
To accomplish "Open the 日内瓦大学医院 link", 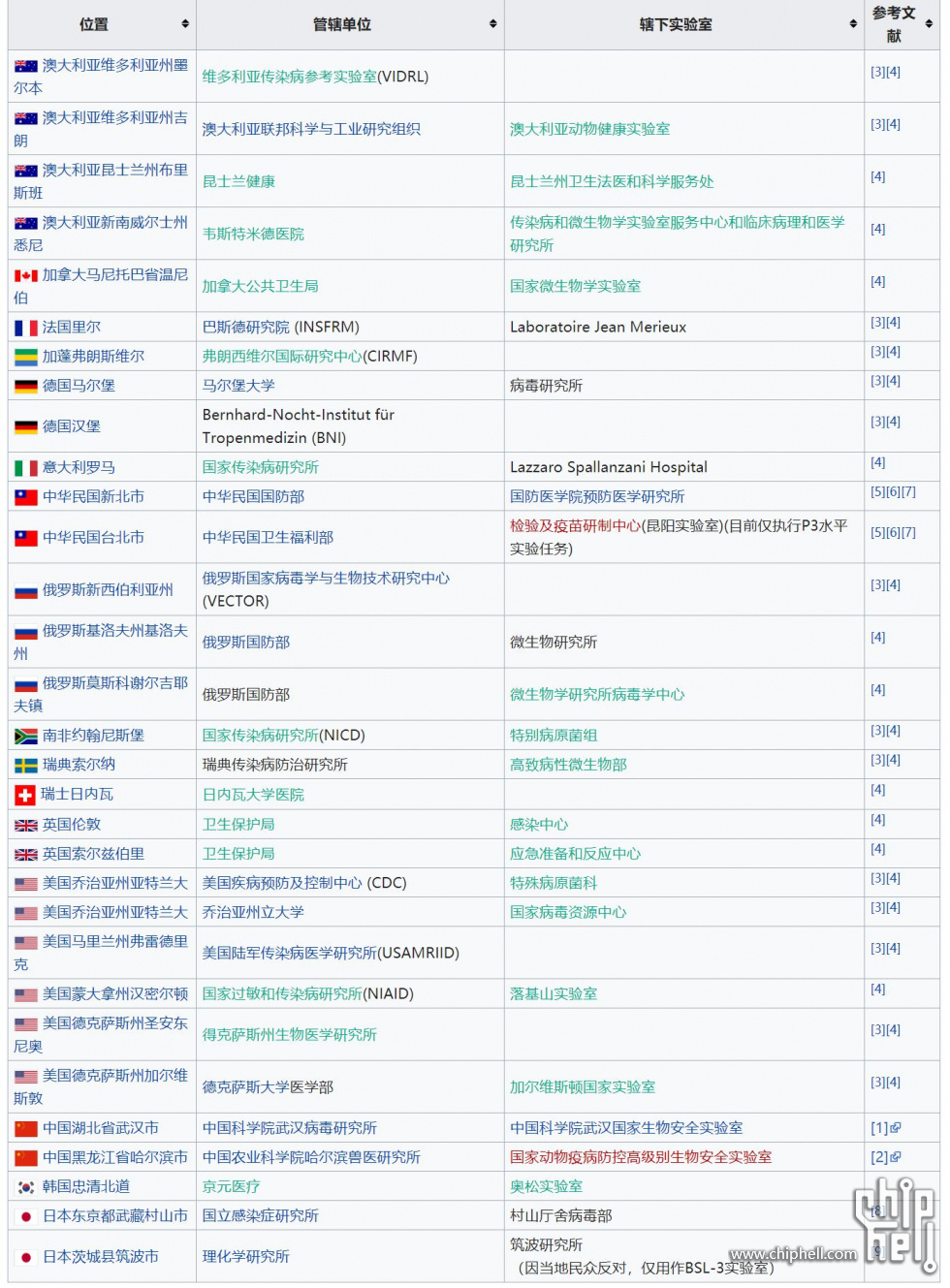I will tap(253, 795).
